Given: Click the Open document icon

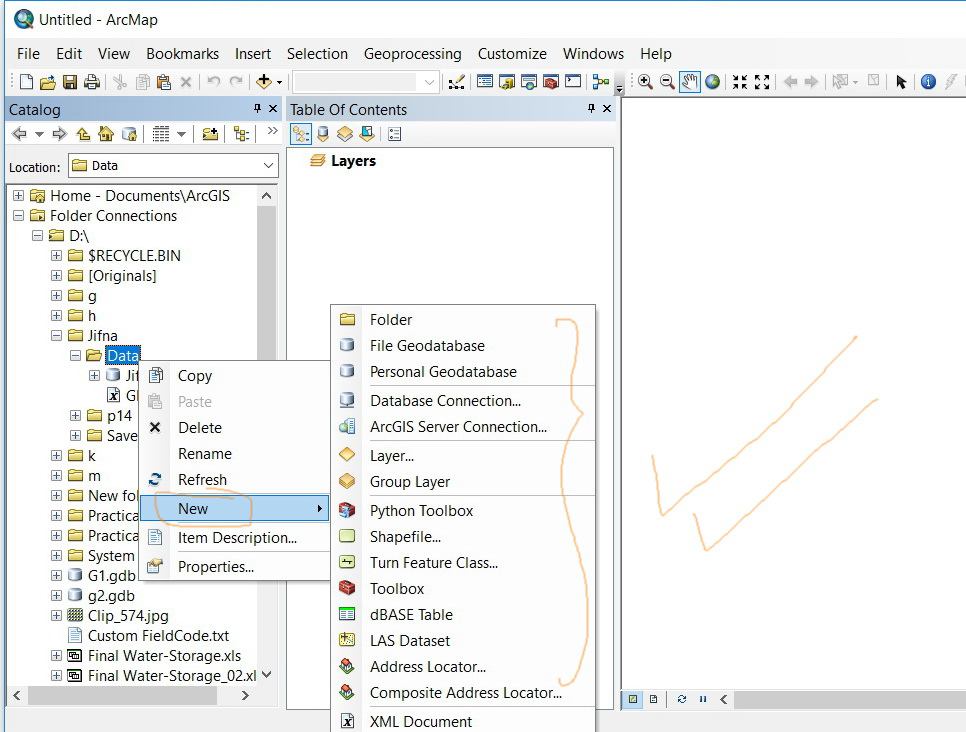Looking at the screenshot, I should point(47,81).
